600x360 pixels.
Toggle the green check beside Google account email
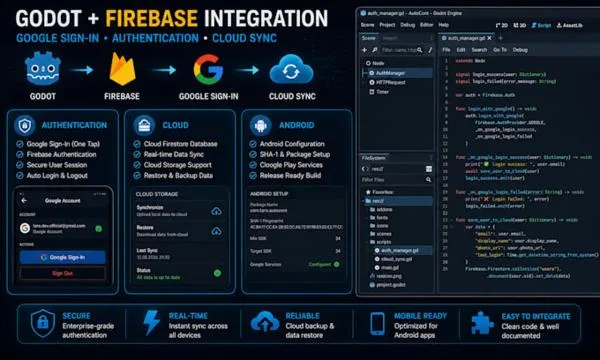tap(98, 228)
